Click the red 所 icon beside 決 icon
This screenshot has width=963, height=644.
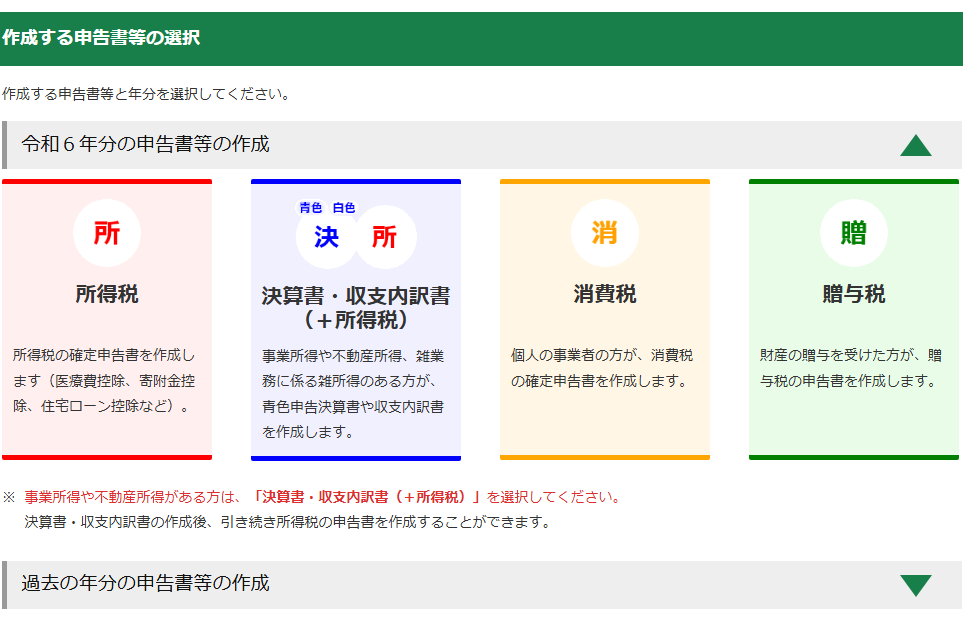coord(385,237)
